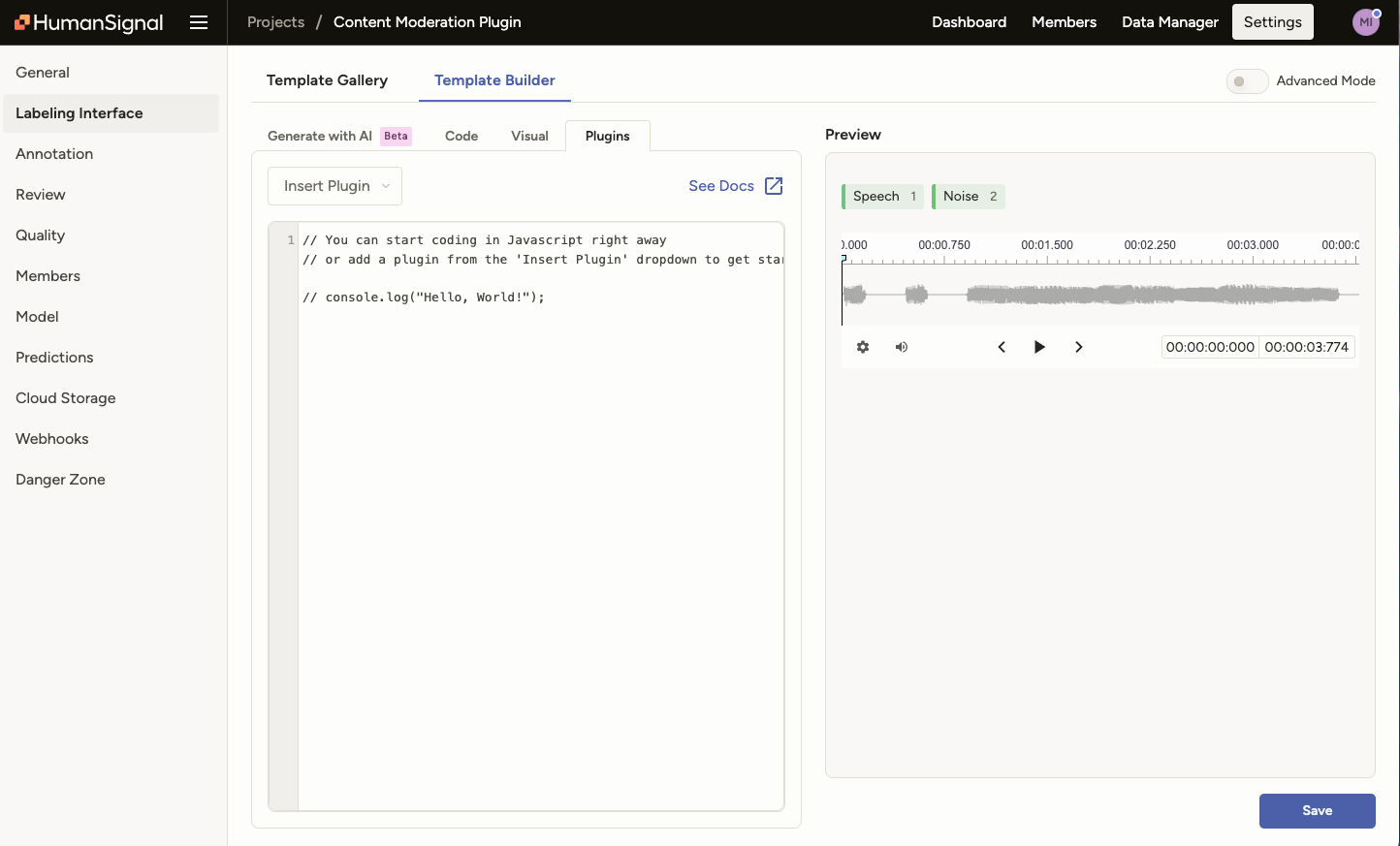Click line number 1 in gutter
Image resolution: width=1400 pixels, height=846 pixels.
click(x=291, y=240)
